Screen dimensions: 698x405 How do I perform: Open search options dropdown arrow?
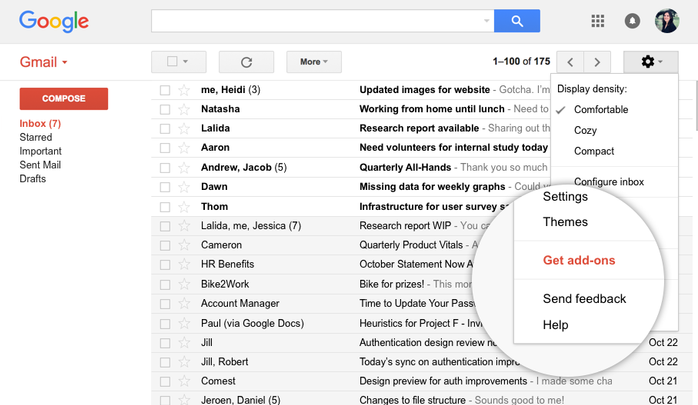[486, 21]
